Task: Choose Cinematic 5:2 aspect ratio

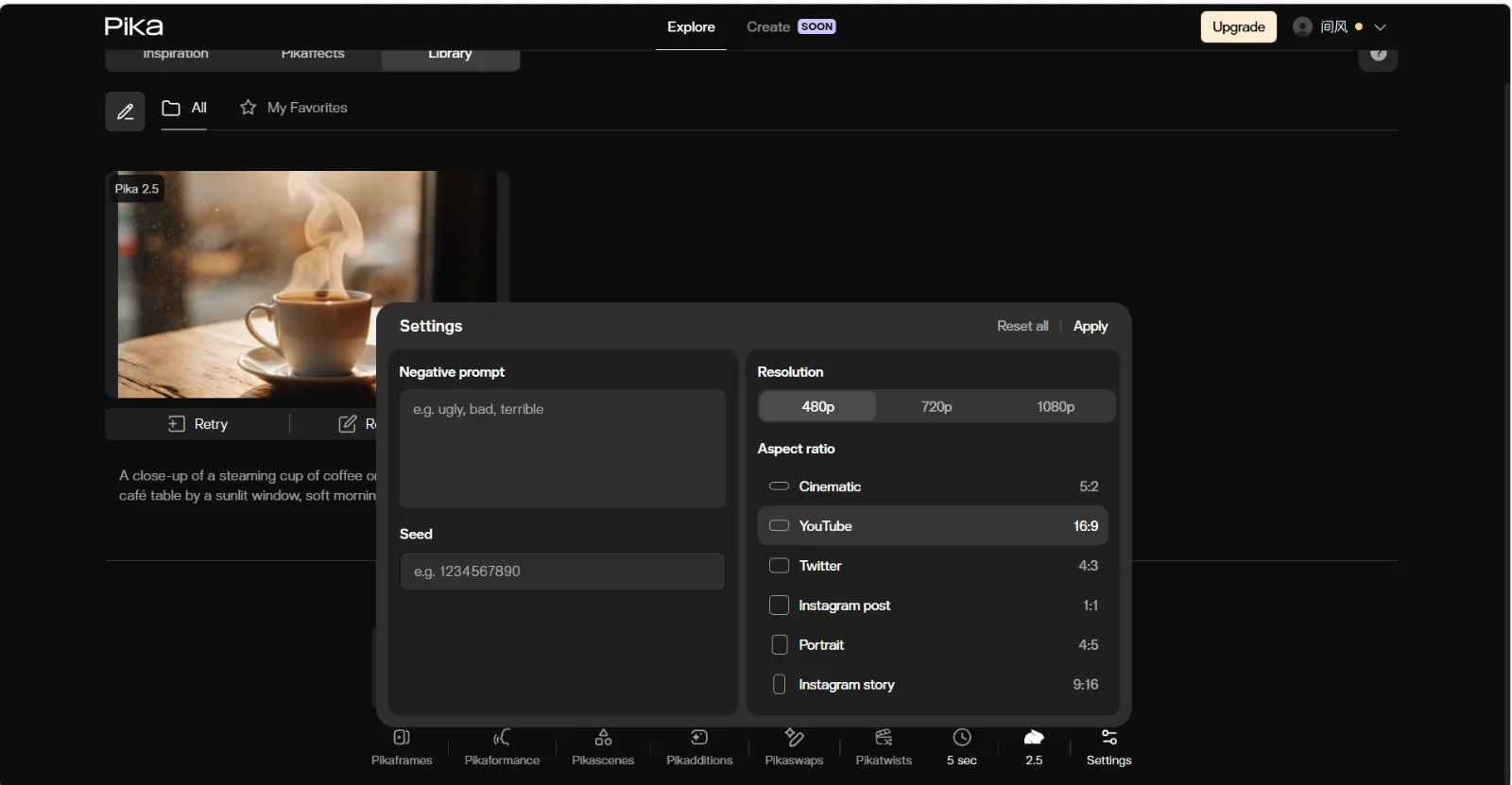Action: tap(933, 486)
